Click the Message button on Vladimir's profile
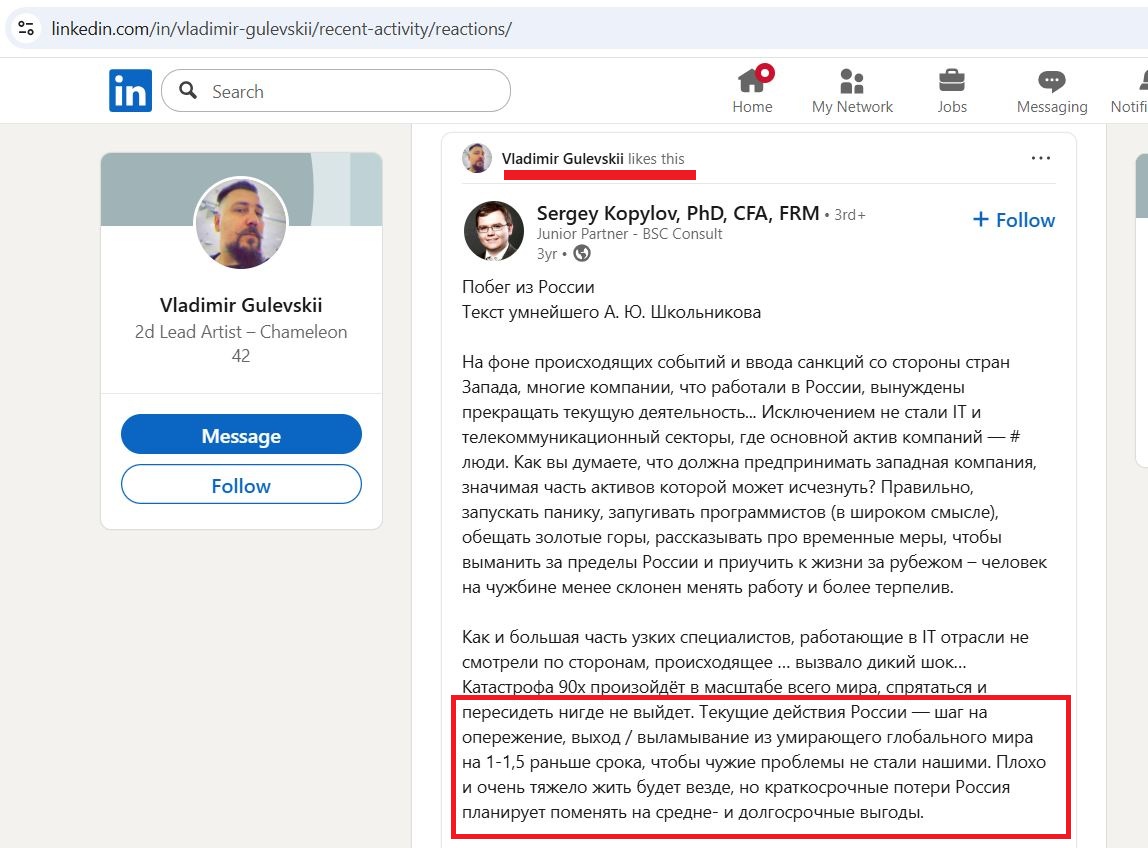This screenshot has width=1148, height=848. click(240, 434)
